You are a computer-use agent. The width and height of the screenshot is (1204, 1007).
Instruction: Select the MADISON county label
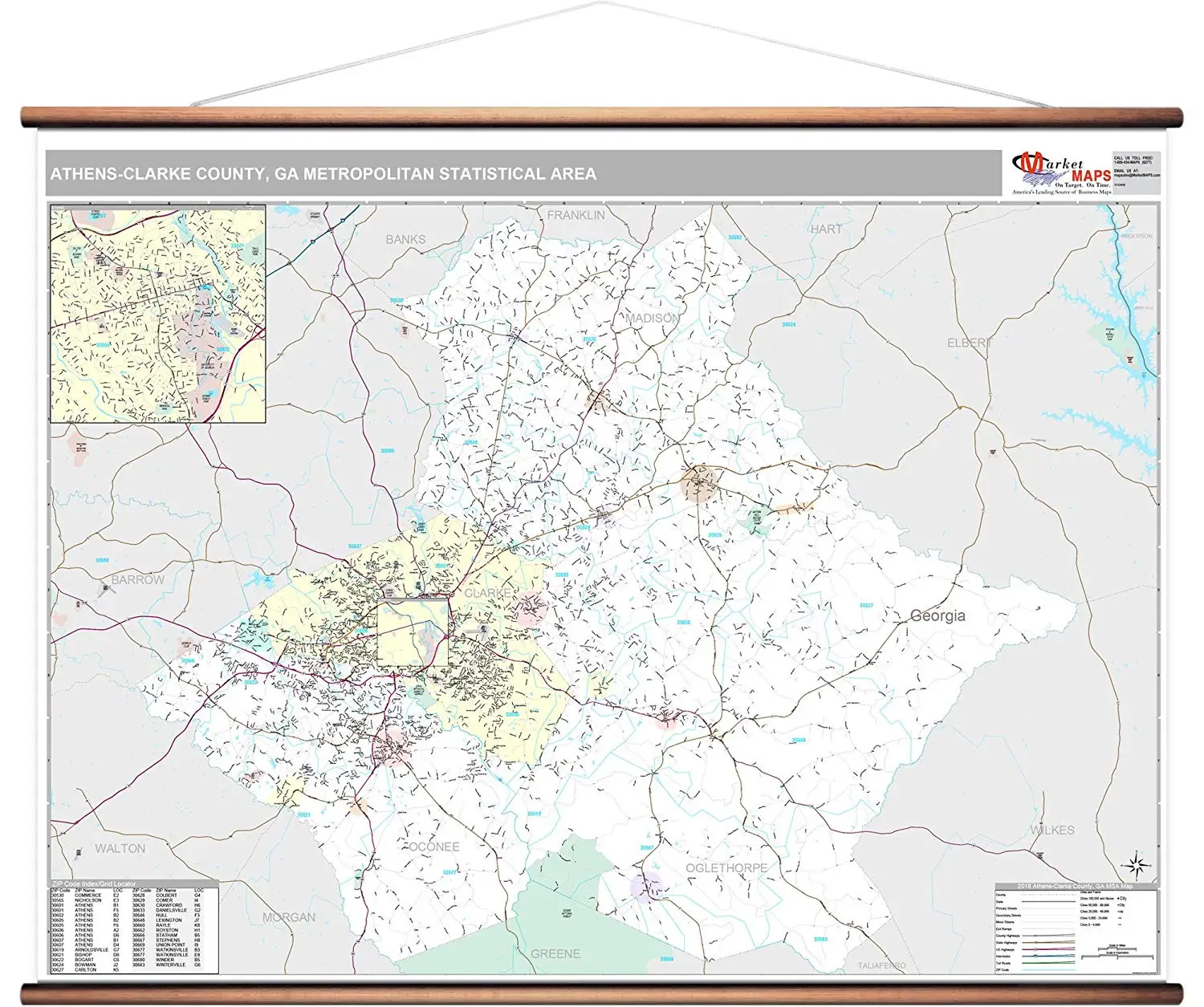(x=652, y=319)
